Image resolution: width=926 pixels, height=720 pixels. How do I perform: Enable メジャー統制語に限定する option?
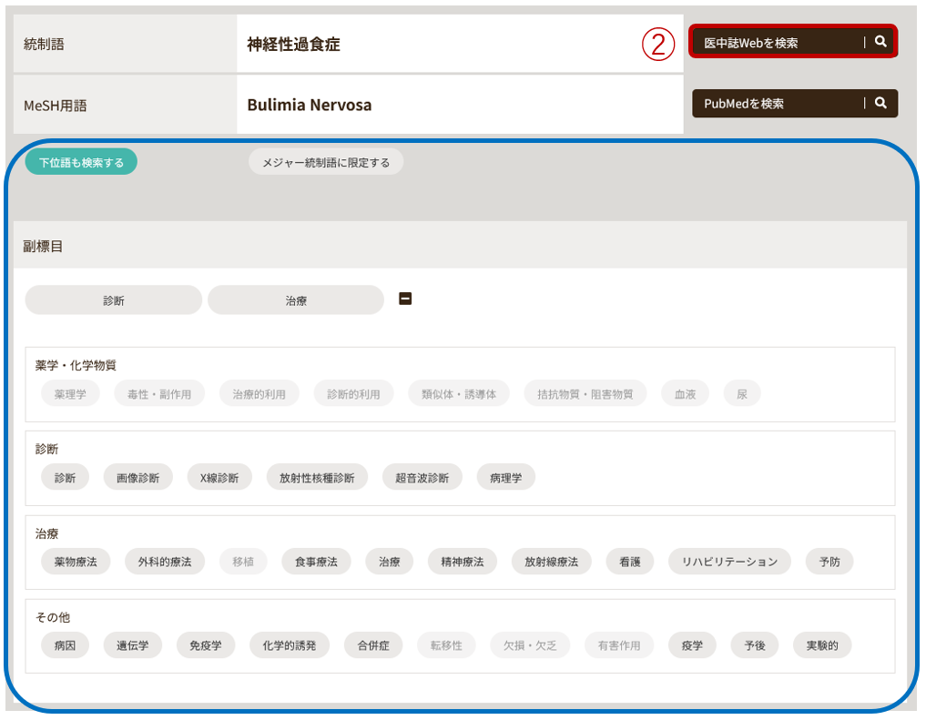coord(325,161)
